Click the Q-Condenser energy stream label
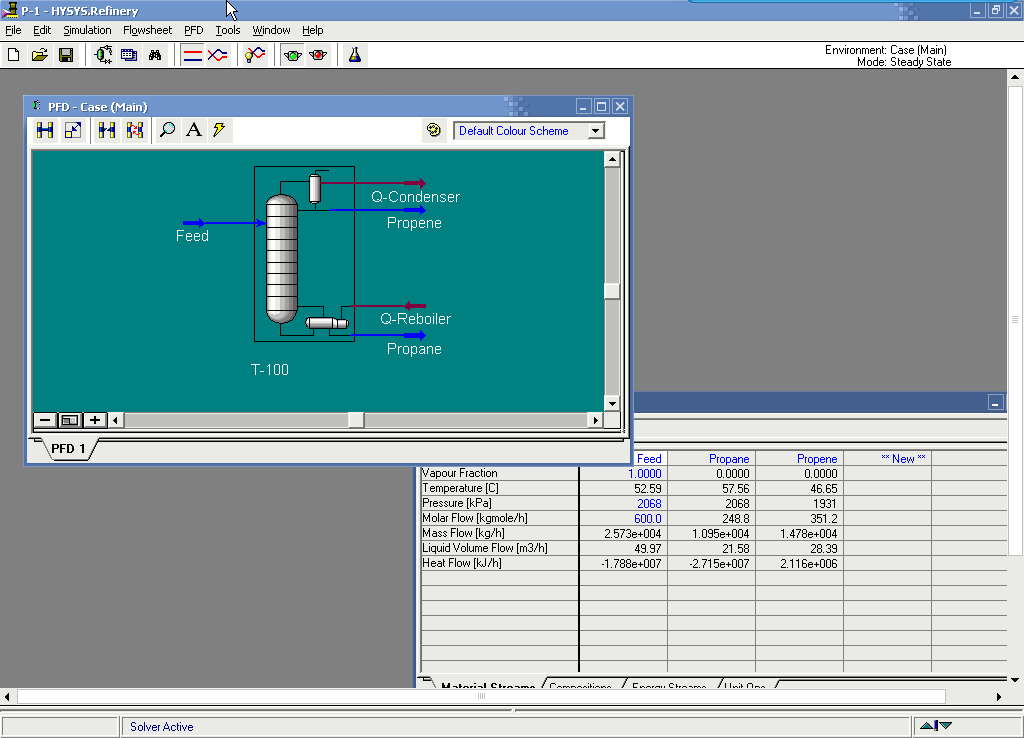The image size is (1024, 738). coord(415,197)
